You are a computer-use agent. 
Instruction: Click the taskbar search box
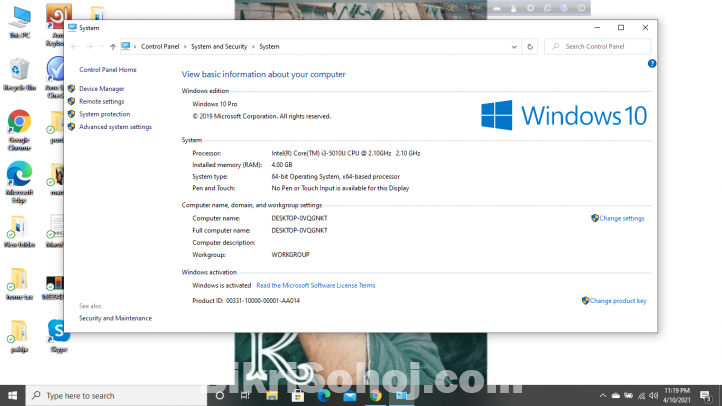(x=116, y=395)
